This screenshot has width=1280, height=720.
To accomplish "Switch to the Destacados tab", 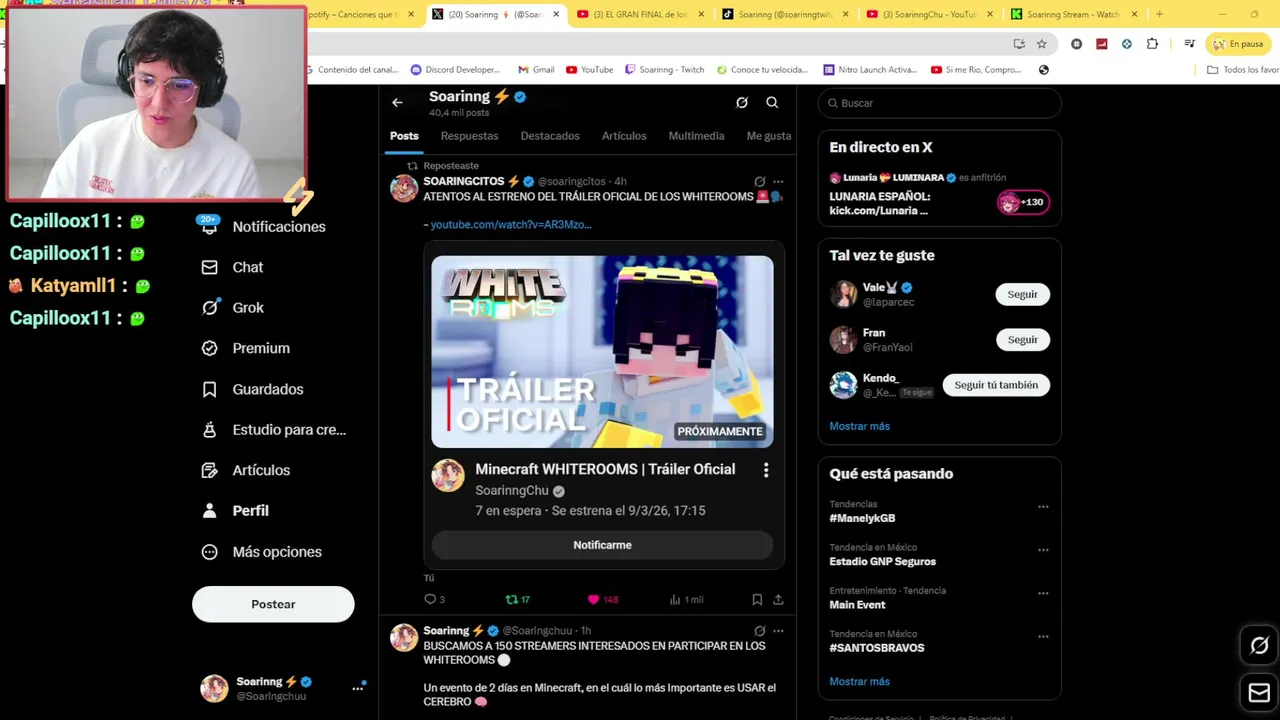I will [550, 136].
